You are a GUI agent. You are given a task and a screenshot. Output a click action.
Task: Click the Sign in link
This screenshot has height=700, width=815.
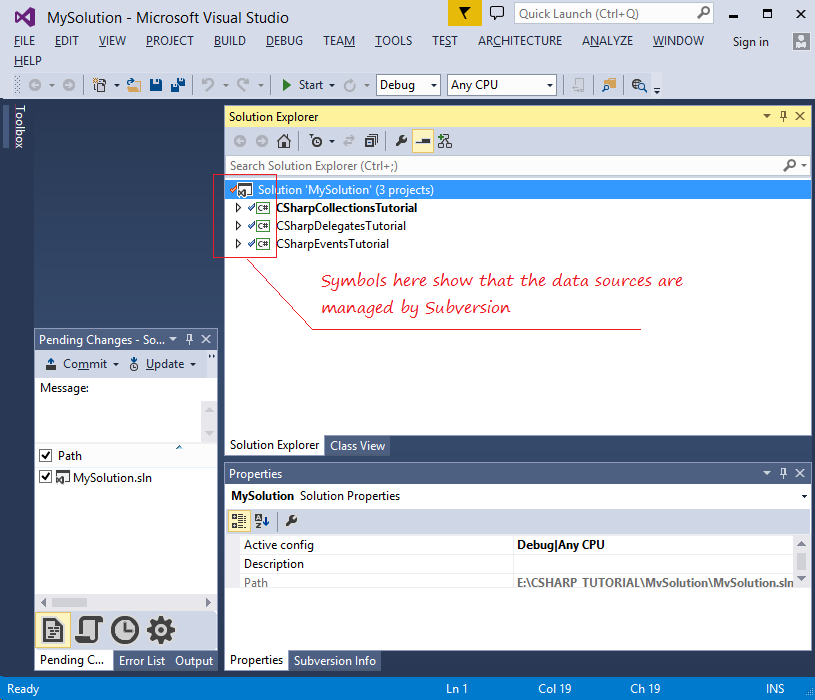tap(751, 42)
